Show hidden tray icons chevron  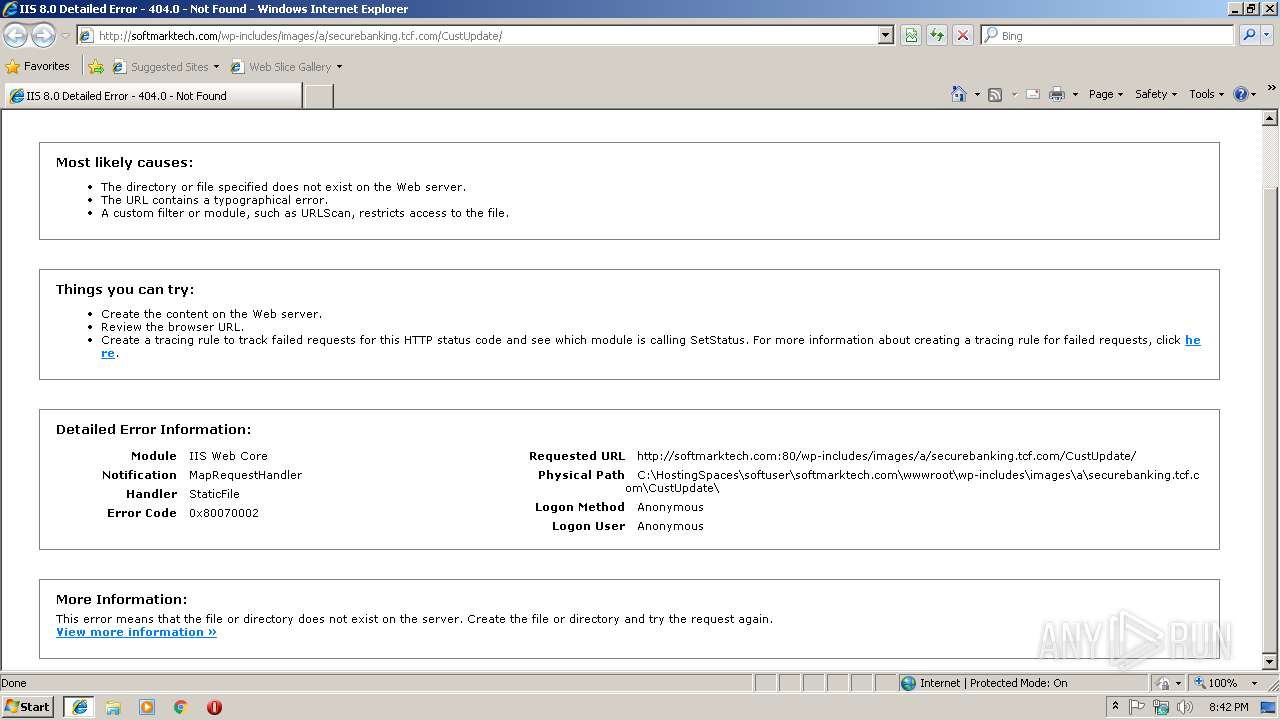(x=1116, y=707)
